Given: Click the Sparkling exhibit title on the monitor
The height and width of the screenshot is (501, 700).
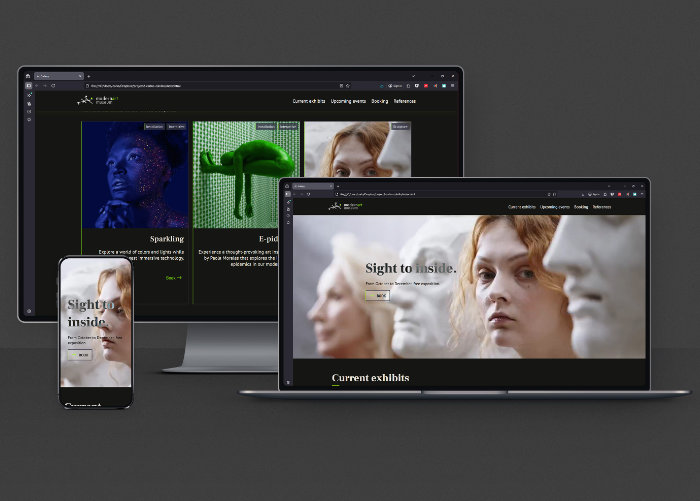Looking at the screenshot, I should click(167, 239).
